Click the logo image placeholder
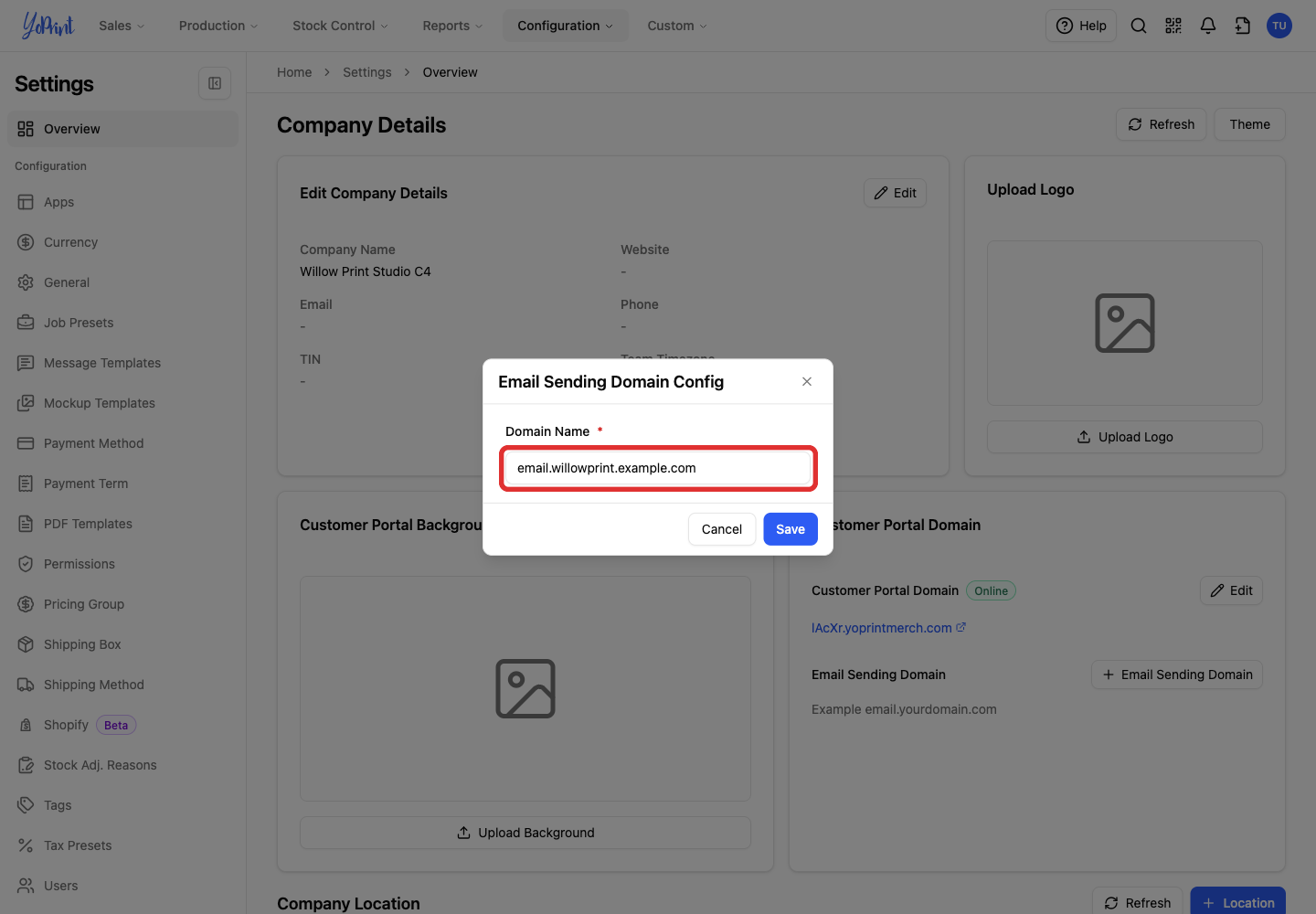Screen dimensions: 1316x914 (1125, 323)
